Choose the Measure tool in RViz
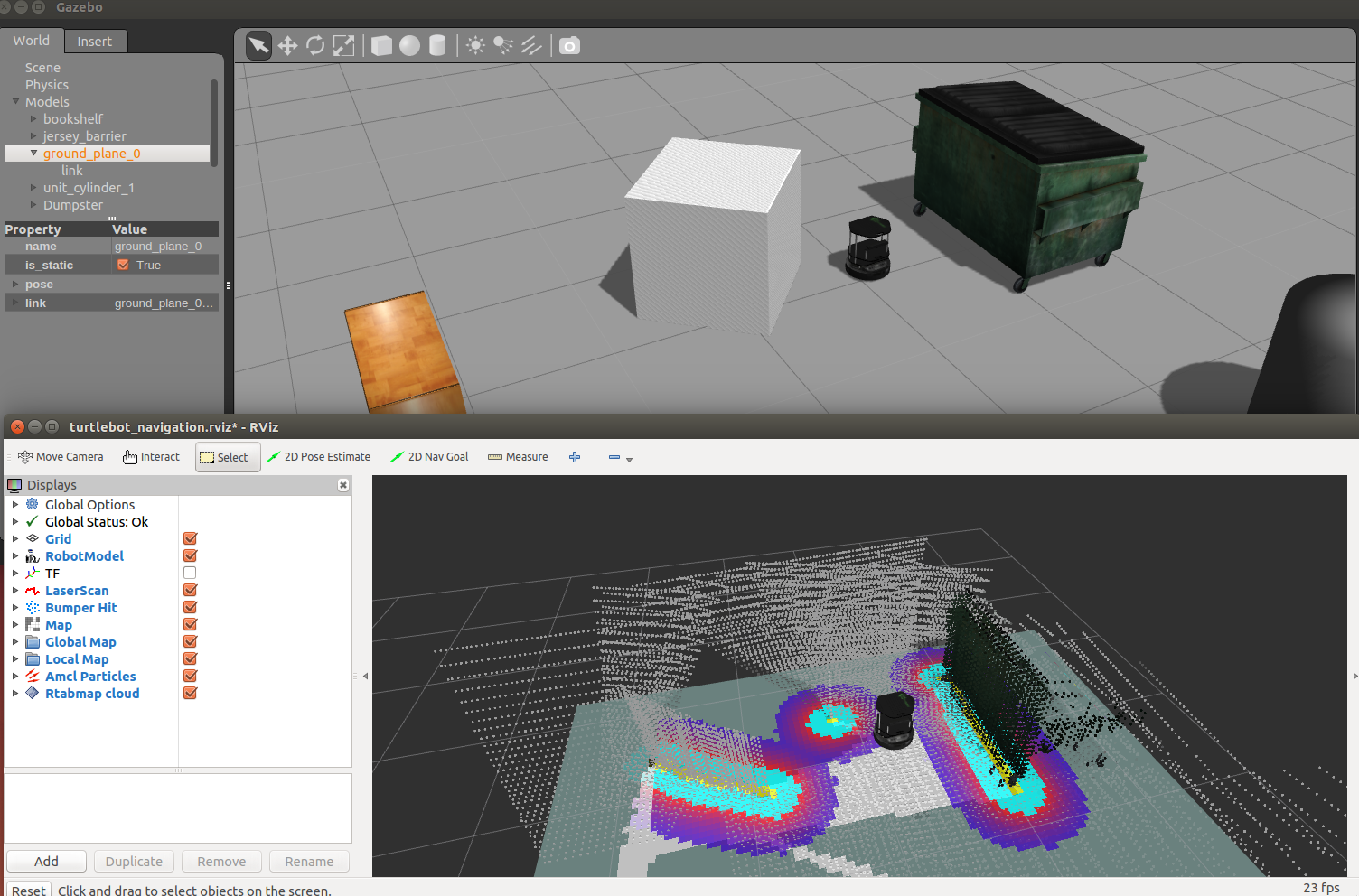This screenshot has width=1359, height=896. coord(518,457)
